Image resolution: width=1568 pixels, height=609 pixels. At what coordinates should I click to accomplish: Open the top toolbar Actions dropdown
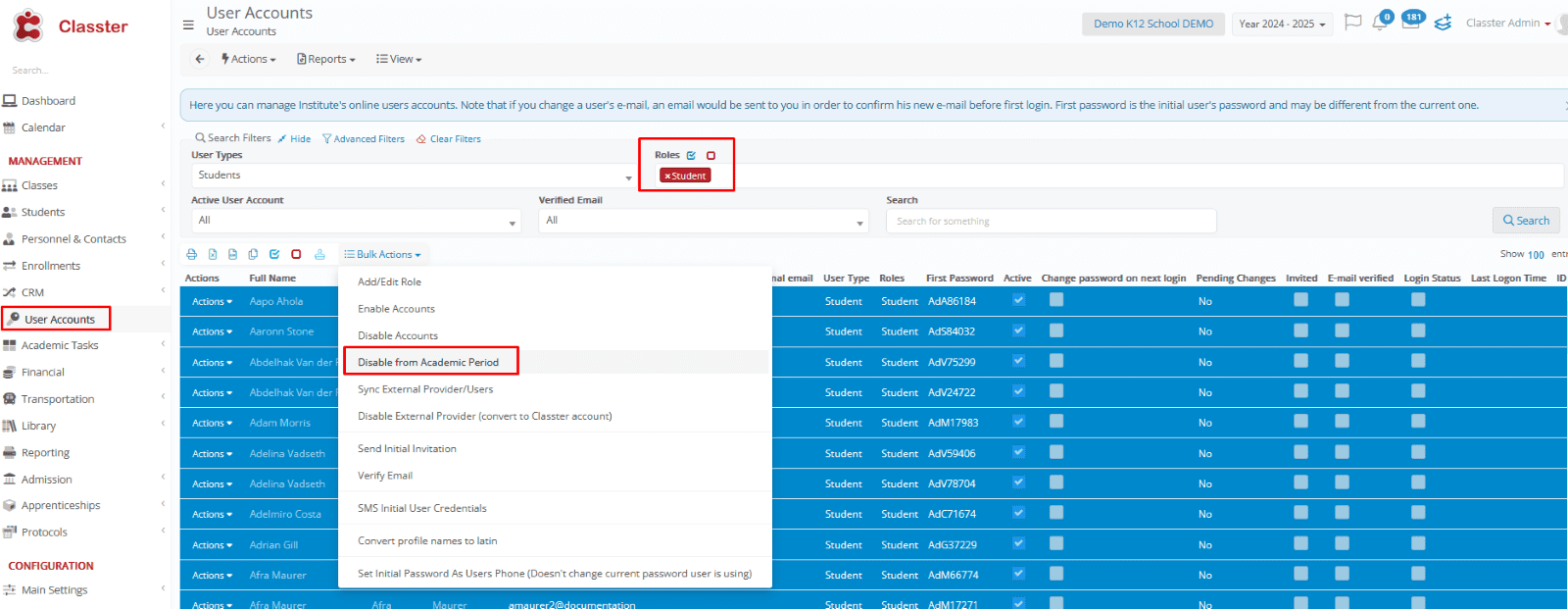pyautogui.click(x=249, y=59)
